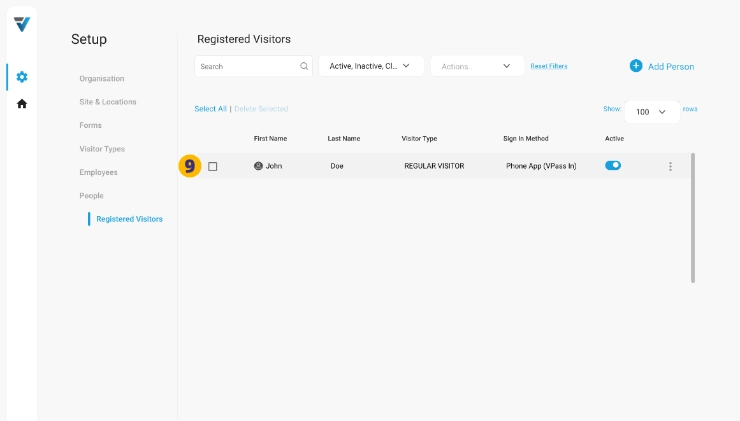Open Organisation in the Setup menu
Screen dimensions: 740x421
(102, 78)
